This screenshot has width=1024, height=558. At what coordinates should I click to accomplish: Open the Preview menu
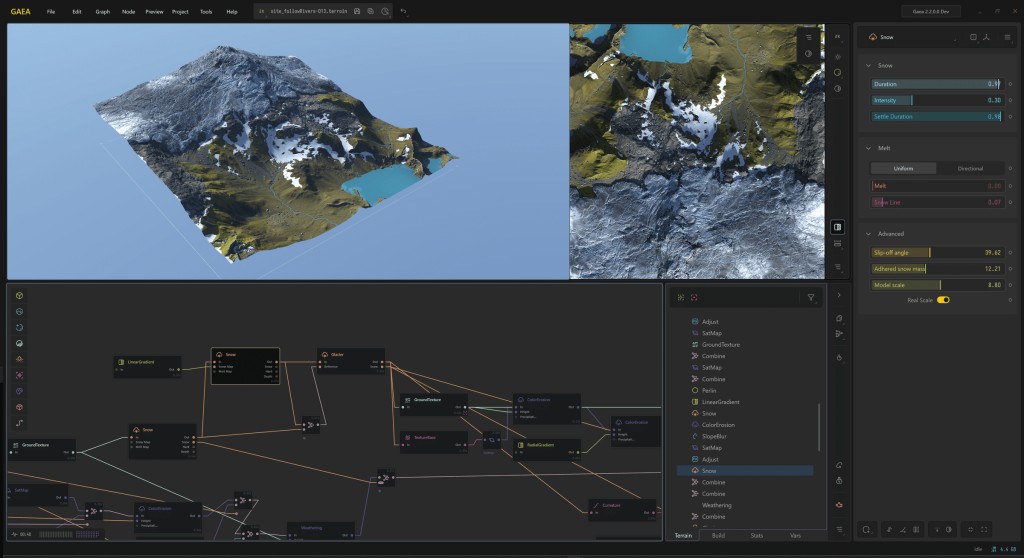pos(154,12)
